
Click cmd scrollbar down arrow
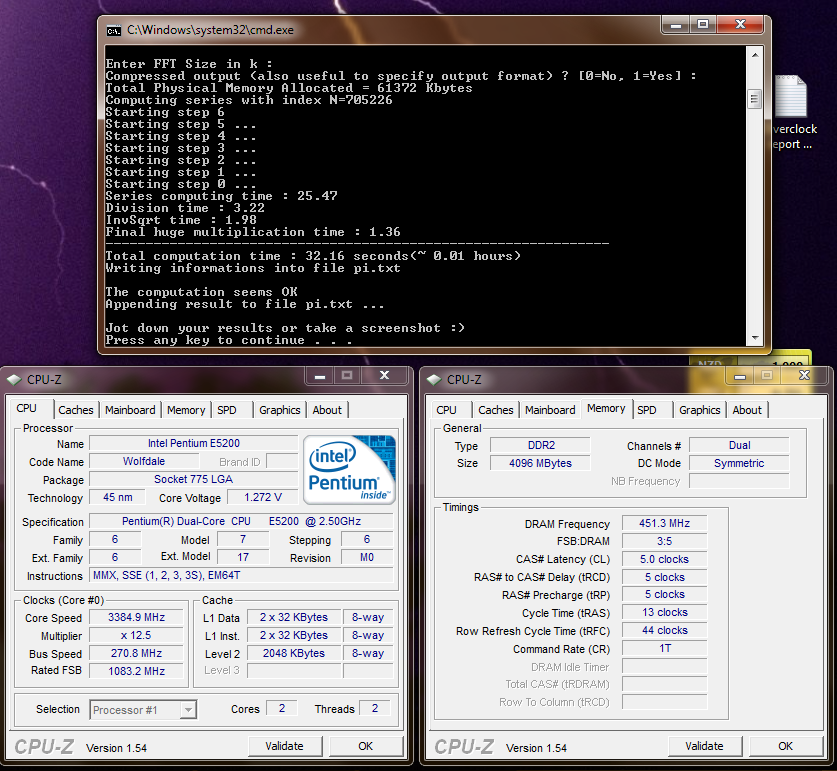[x=755, y=337]
